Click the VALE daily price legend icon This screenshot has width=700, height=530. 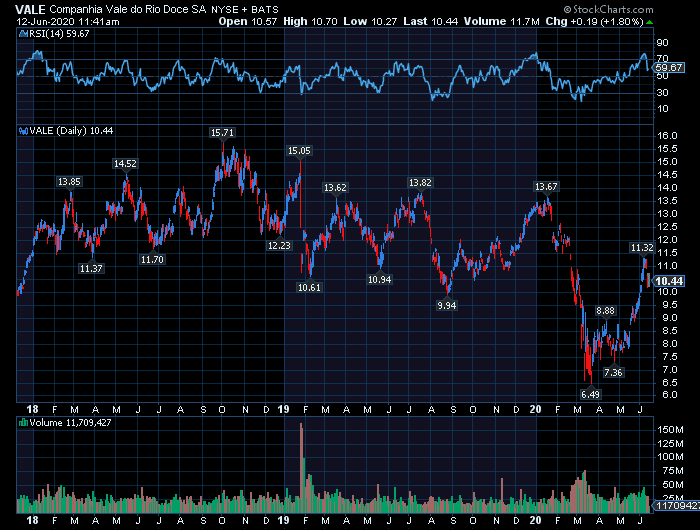point(23,131)
